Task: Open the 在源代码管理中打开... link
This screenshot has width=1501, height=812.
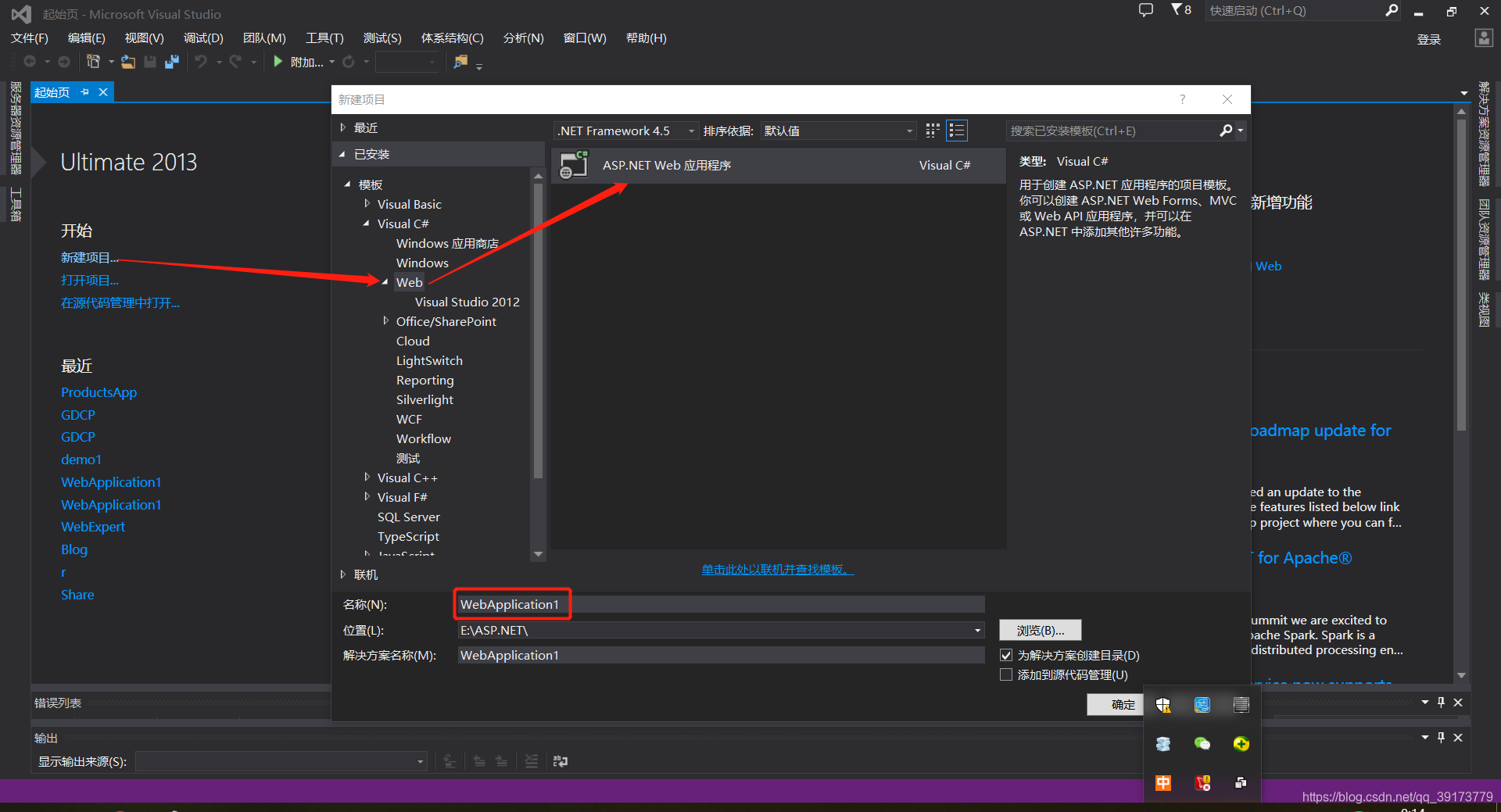Action: click(120, 303)
